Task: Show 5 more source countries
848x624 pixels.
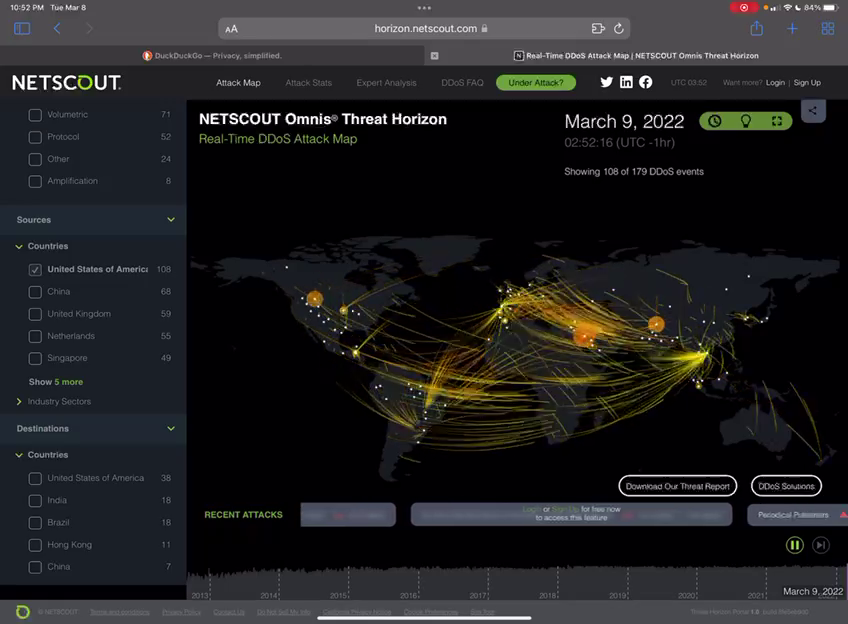Action: point(56,382)
